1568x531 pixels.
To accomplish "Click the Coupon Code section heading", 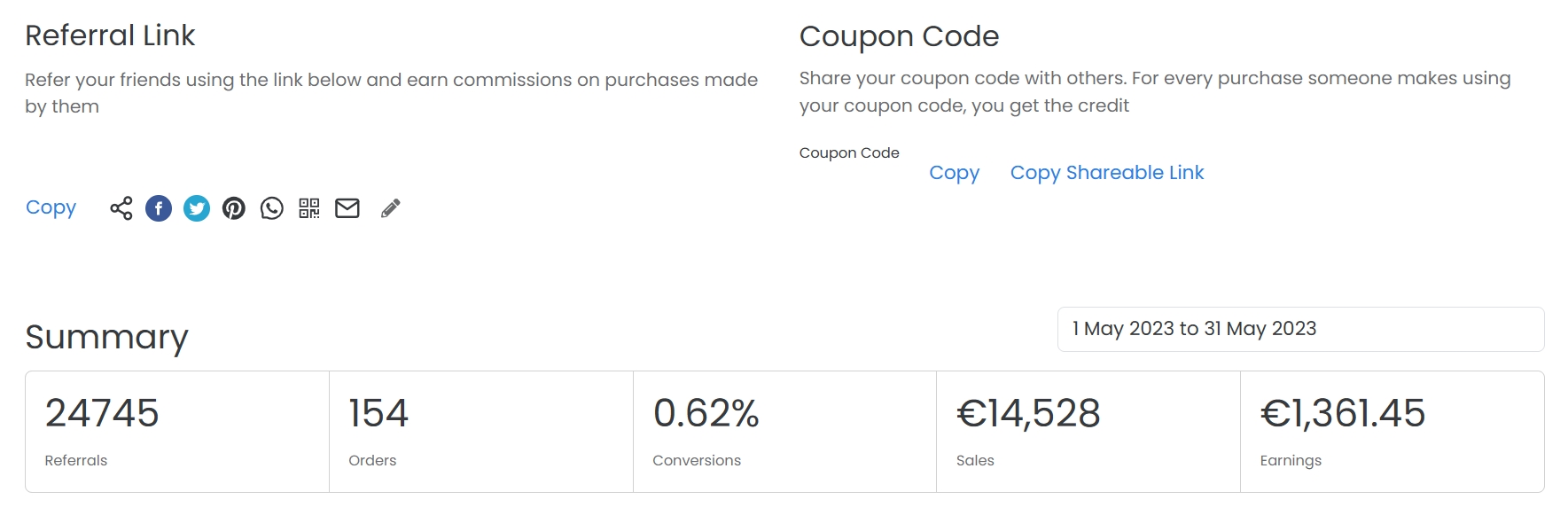I will pyautogui.click(x=899, y=36).
